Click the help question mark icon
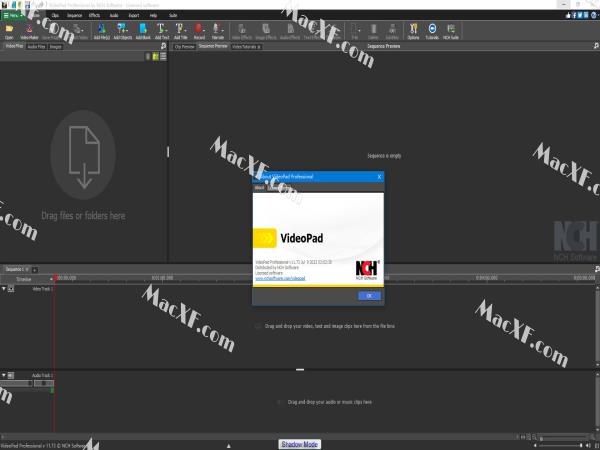 tap(594, 15)
